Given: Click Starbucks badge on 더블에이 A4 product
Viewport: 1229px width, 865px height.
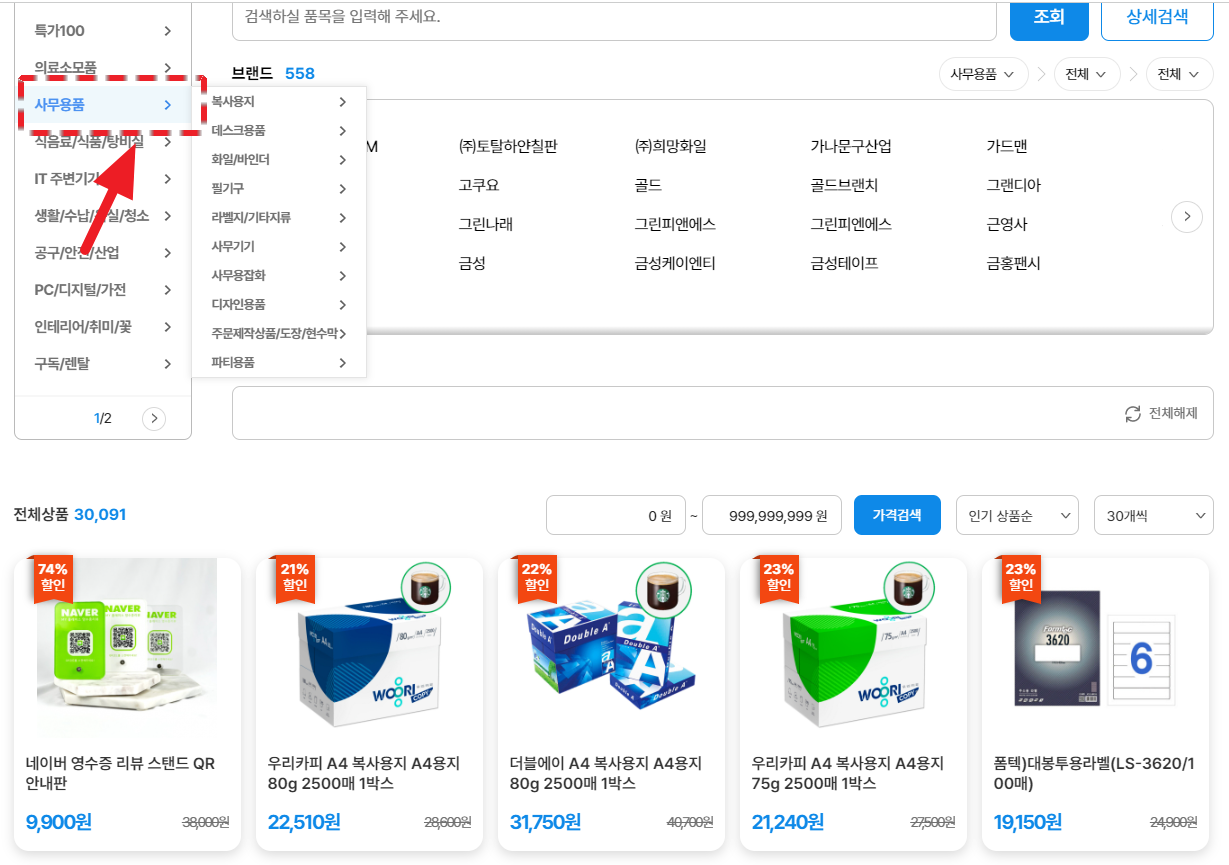Looking at the screenshot, I should (x=667, y=590).
